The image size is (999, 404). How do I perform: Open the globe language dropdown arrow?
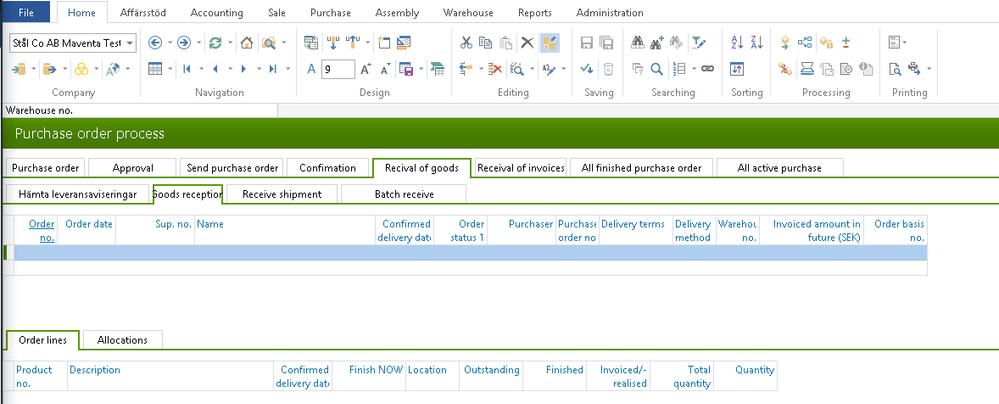127,69
